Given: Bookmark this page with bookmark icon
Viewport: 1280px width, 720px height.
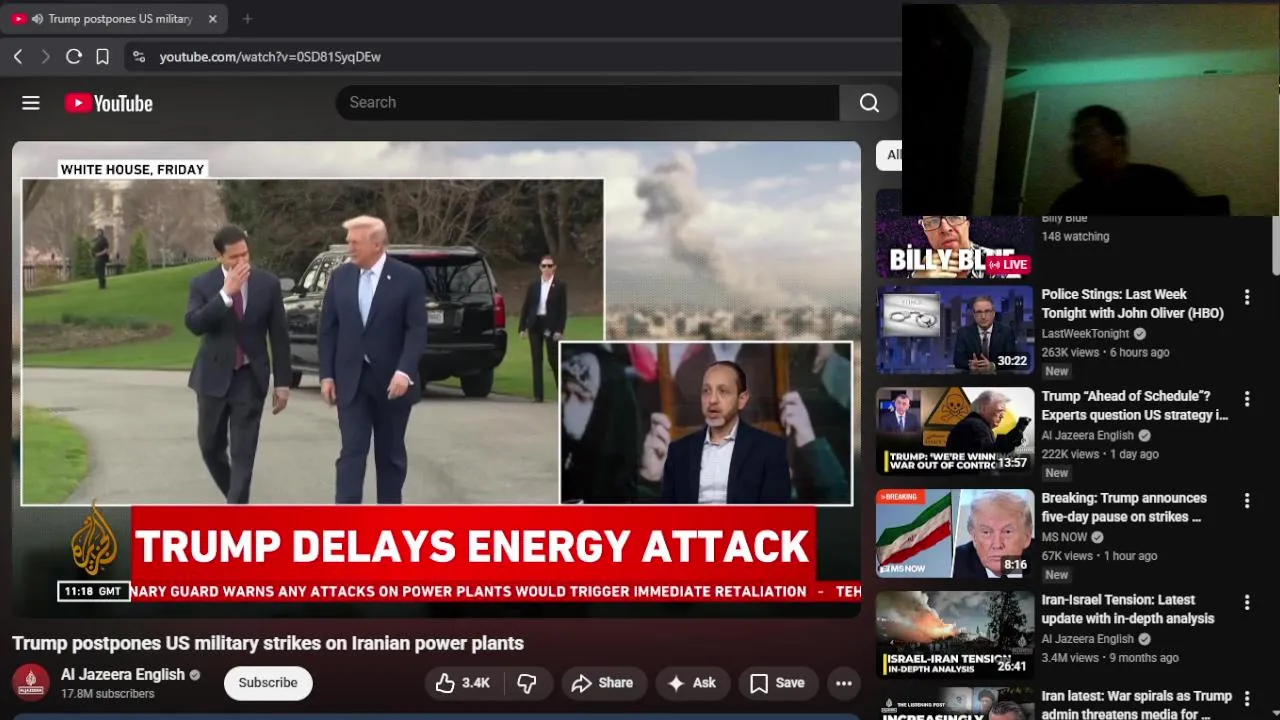Looking at the screenshot, I should [102, 57].
